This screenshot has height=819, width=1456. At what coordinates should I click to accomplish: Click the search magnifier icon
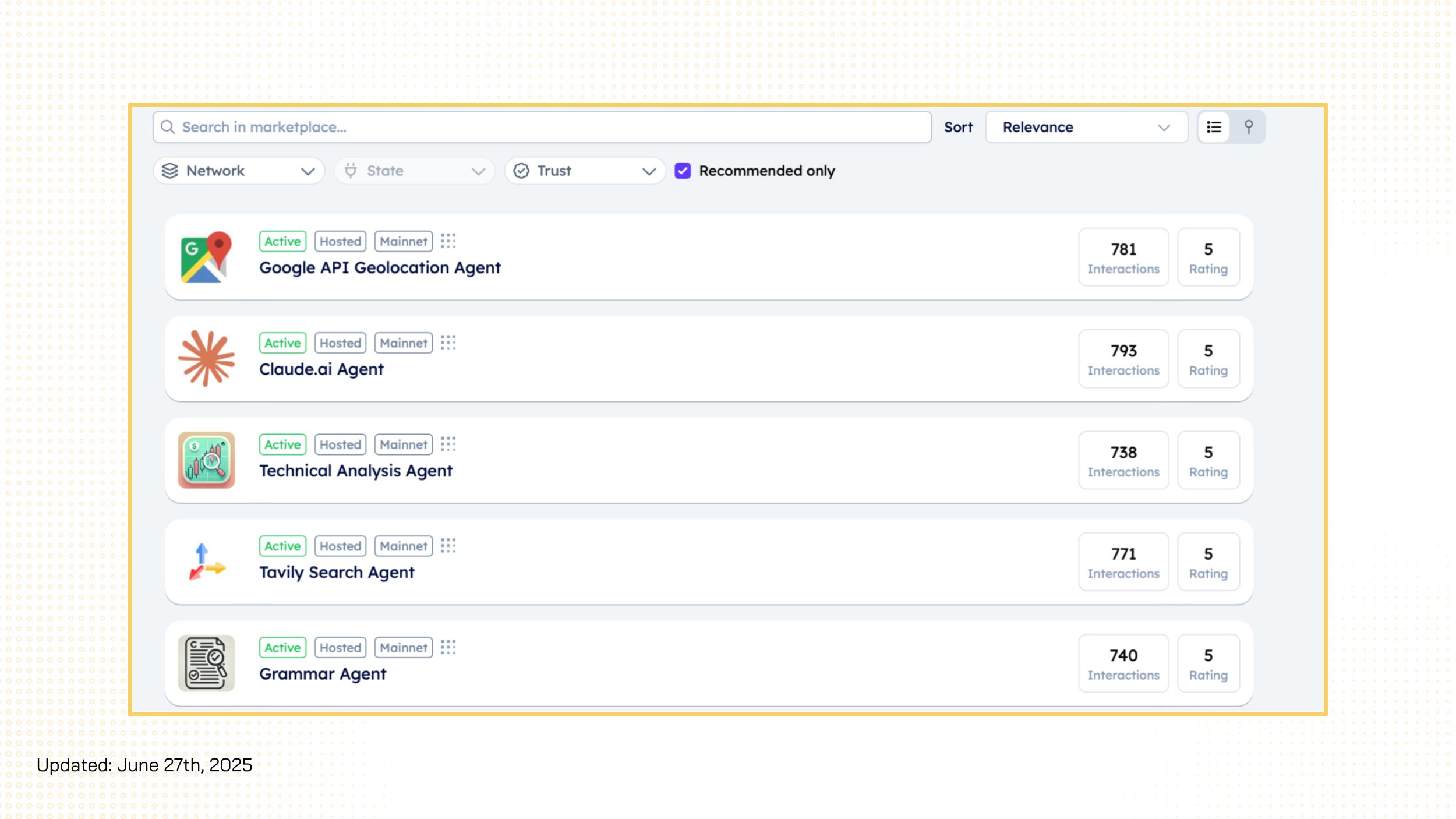168,127
